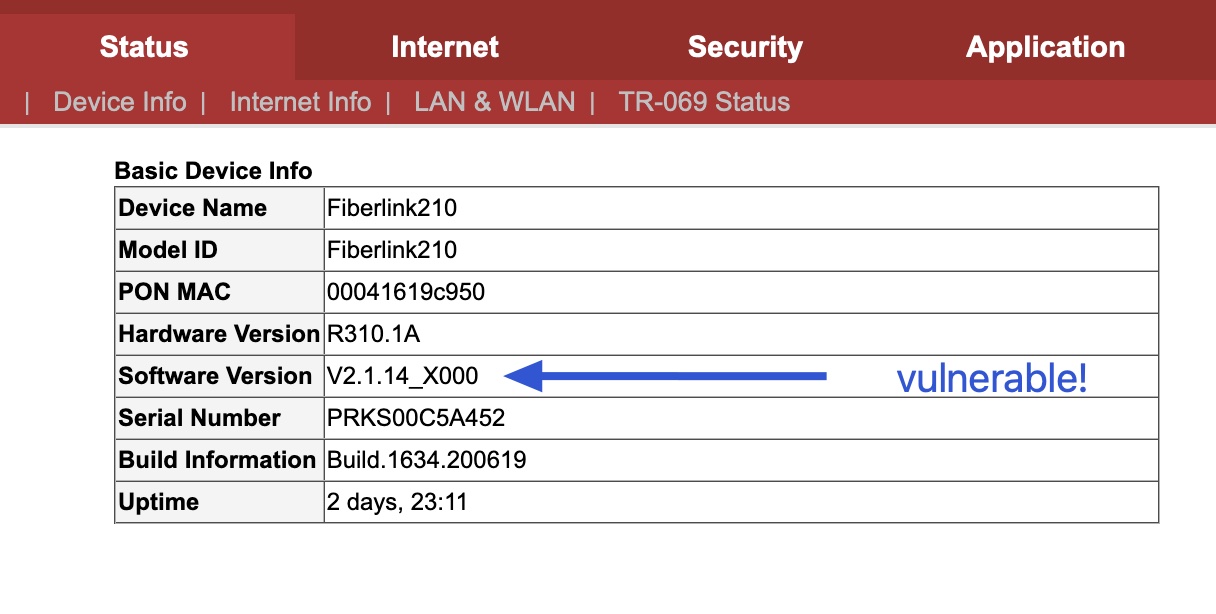Click the Device Name value Fiberlink210
This screenshot has width=1216, height=614.
tap(392, 209)
